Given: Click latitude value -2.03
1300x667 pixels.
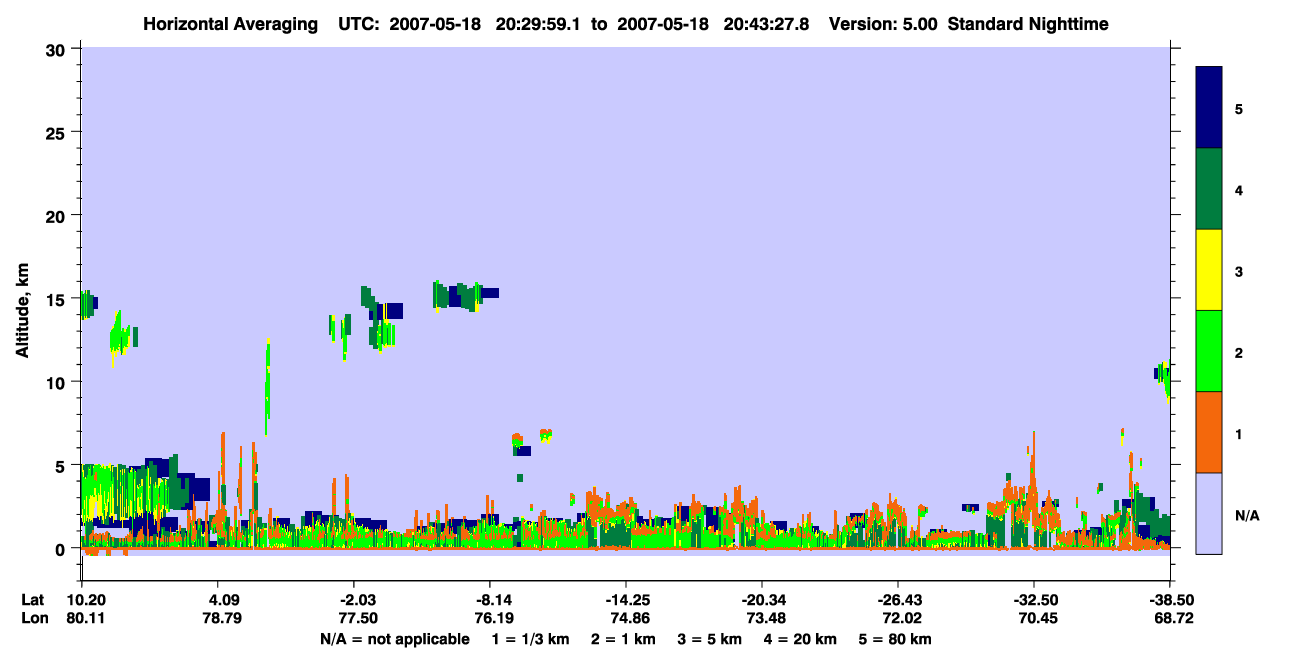Looking at the screenshot, I should (x=353, y=600).
